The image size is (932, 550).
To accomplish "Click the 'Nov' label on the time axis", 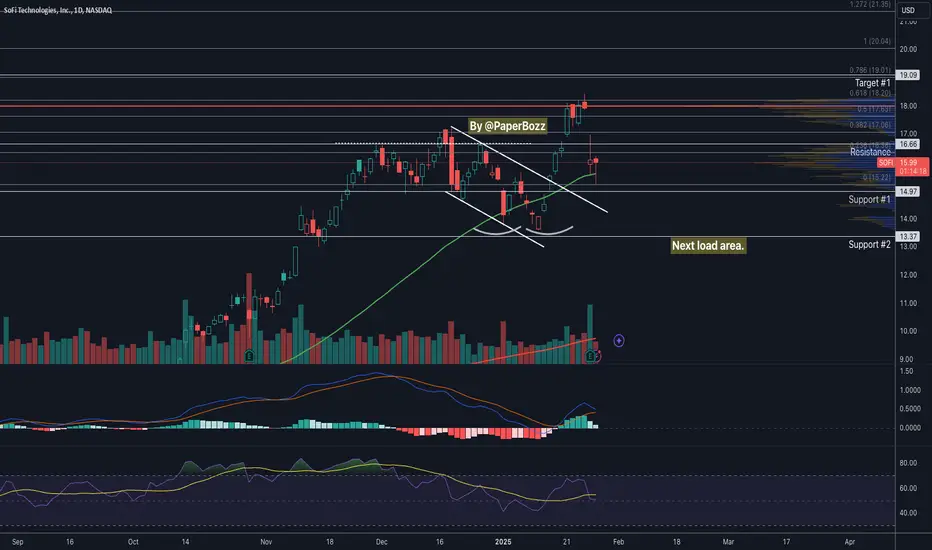I will (x=266, y=542).
